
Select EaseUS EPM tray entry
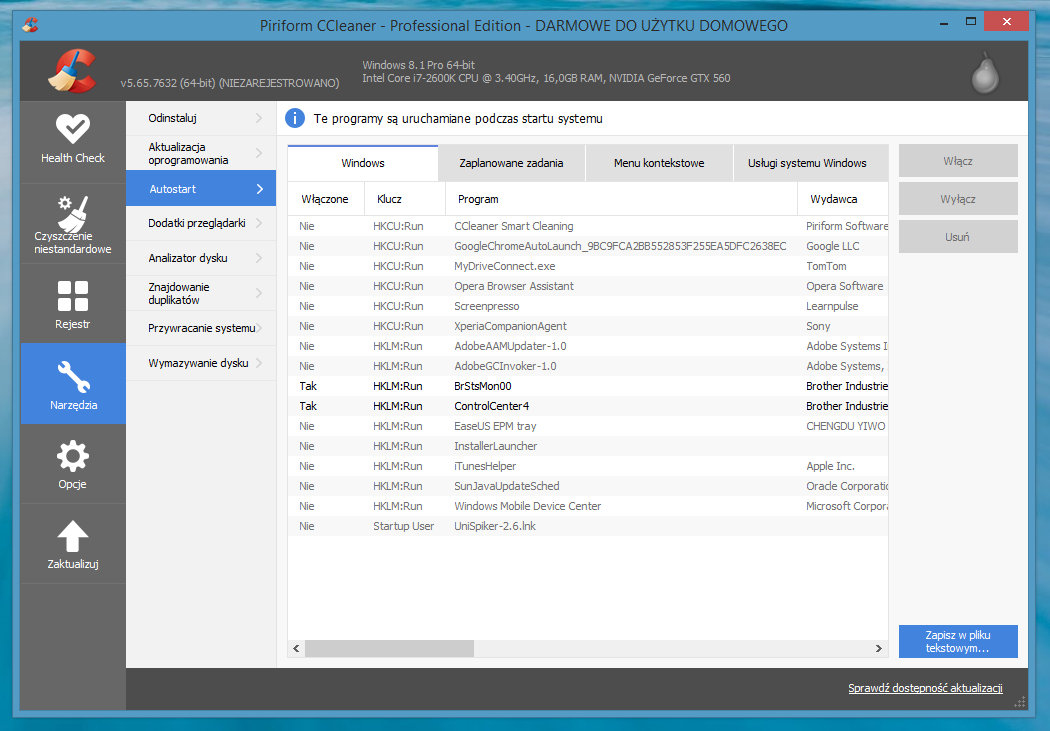[588, 426]
